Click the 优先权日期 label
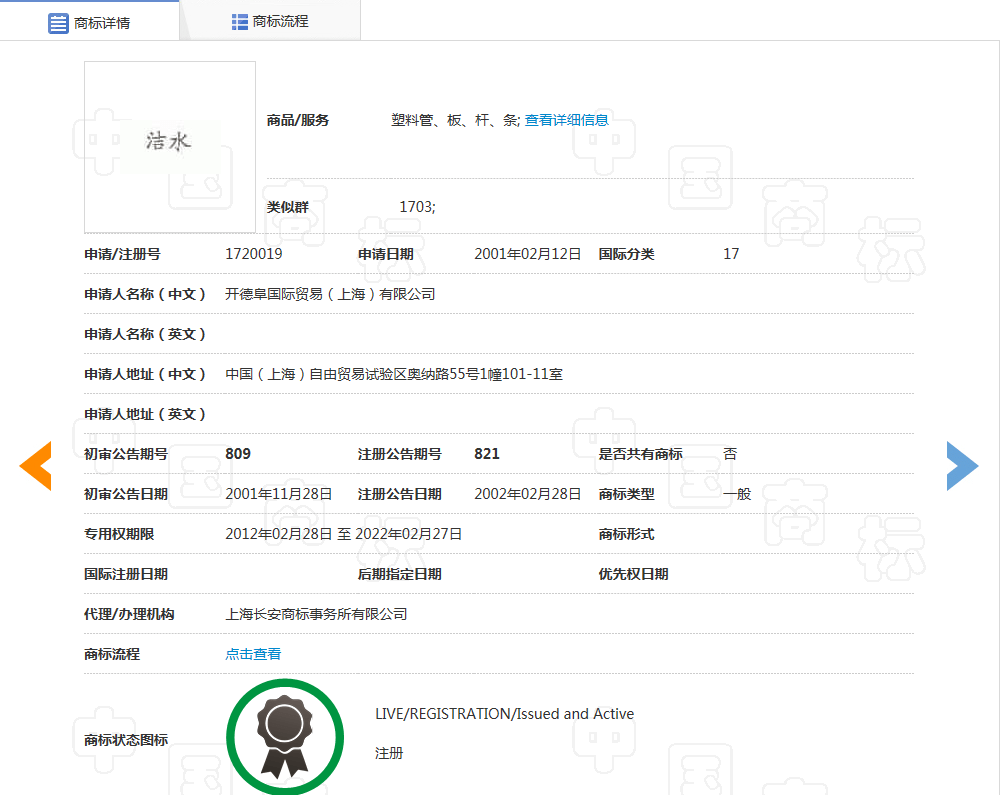Image resolution: width=1000 pixels, height=795 pixels. click(633, 574)
